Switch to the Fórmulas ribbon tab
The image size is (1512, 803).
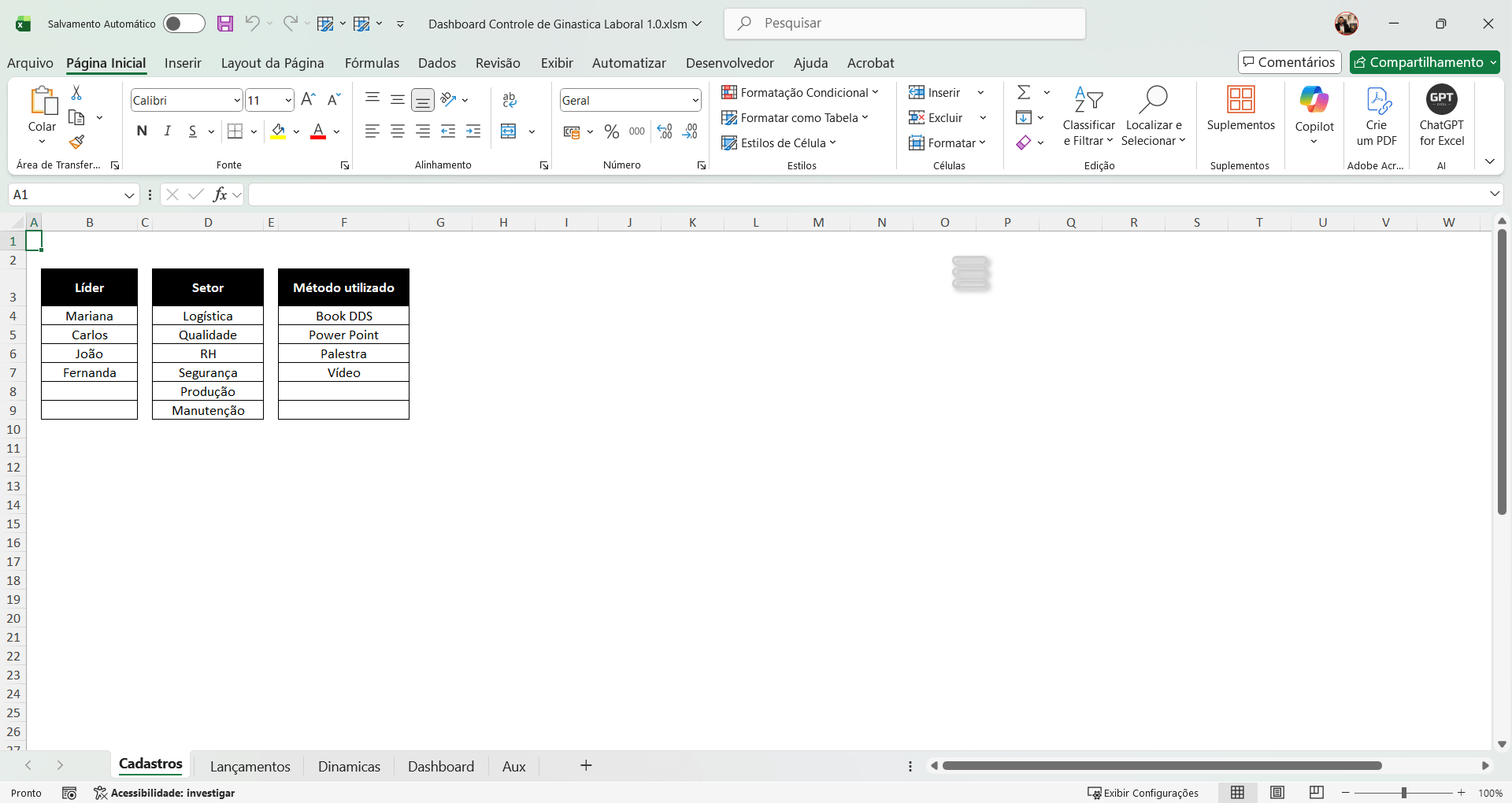[372, 63]
